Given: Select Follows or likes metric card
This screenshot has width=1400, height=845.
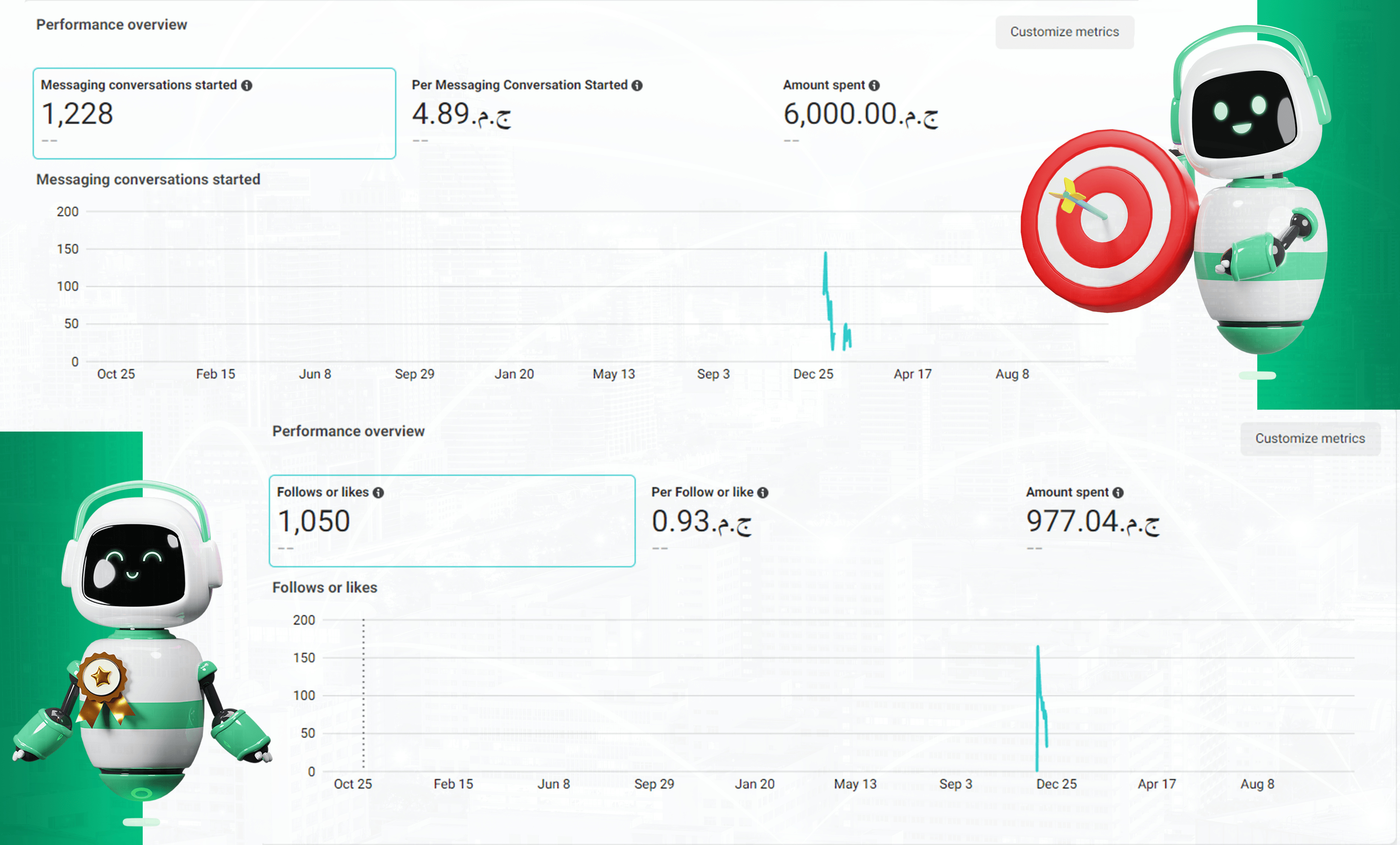Looking at the screenshot, I should coord(452,521).
